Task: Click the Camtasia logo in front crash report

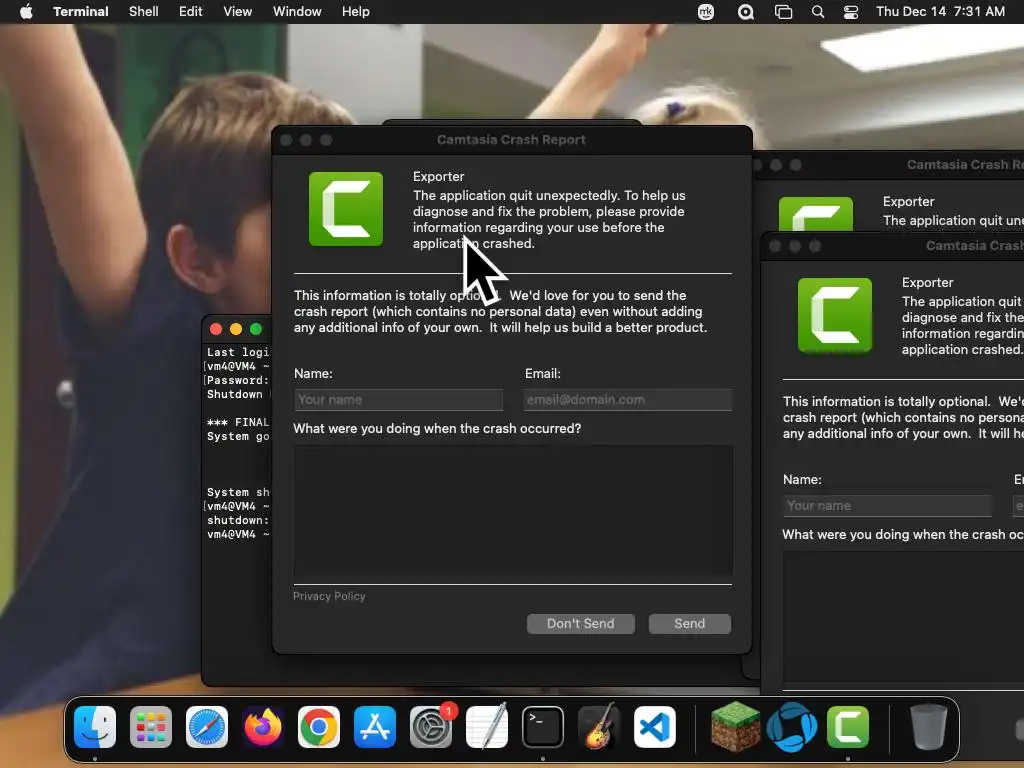Action: [x=346, y=209]
